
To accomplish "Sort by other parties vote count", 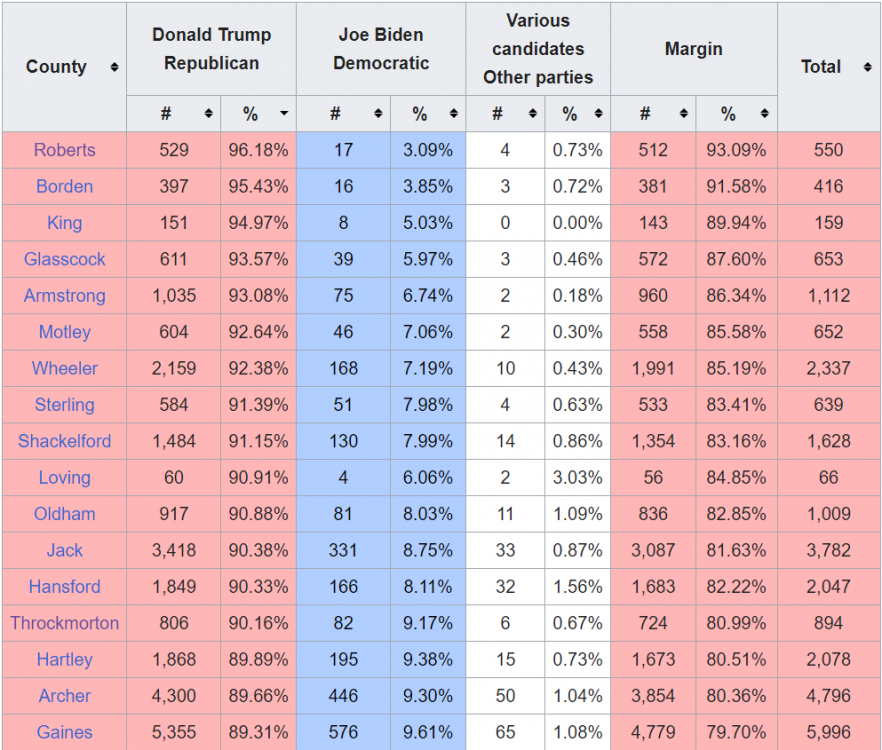I will [532, 114].
